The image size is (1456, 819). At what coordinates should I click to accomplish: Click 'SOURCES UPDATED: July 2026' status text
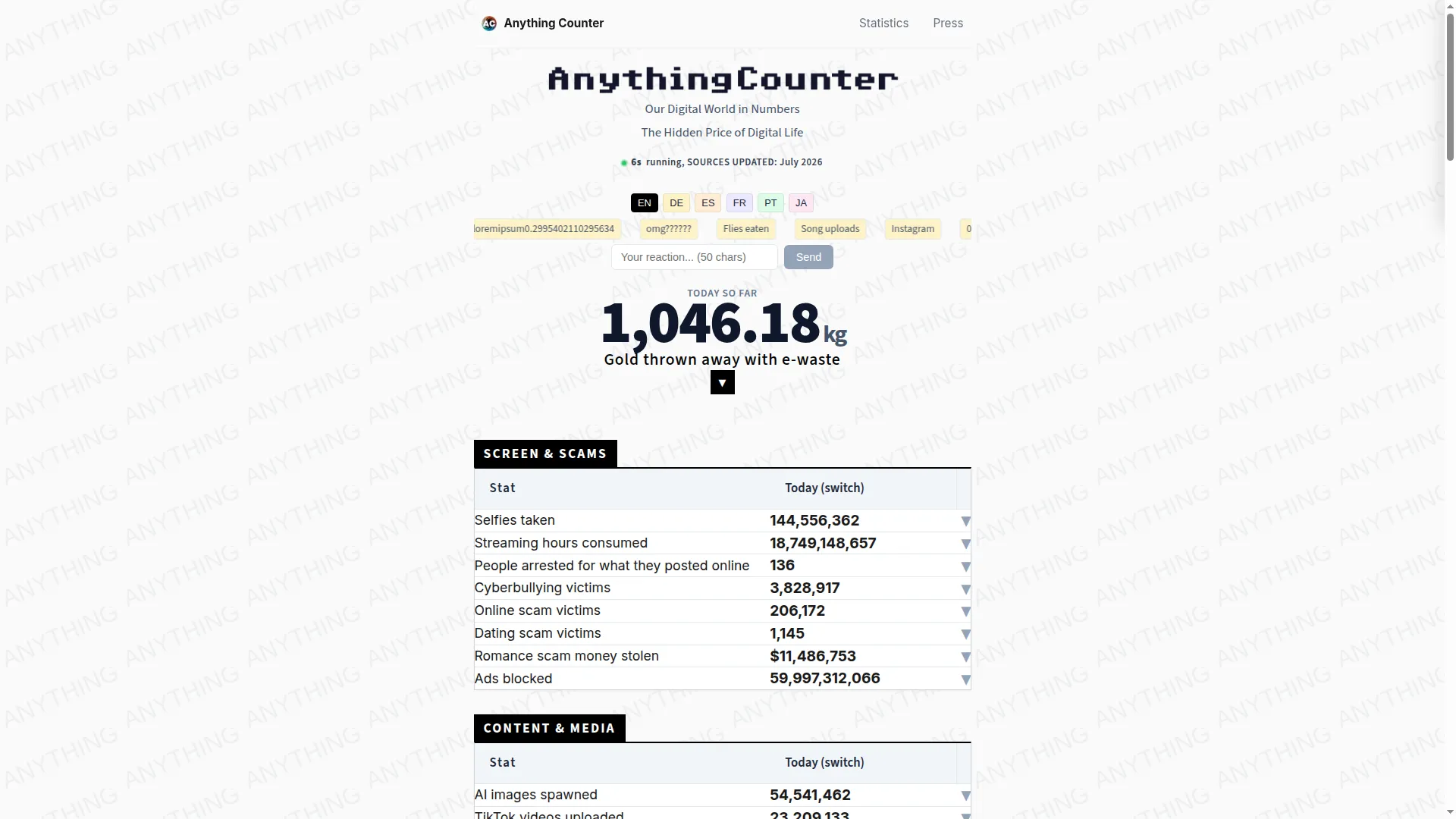tap(755, 162)
